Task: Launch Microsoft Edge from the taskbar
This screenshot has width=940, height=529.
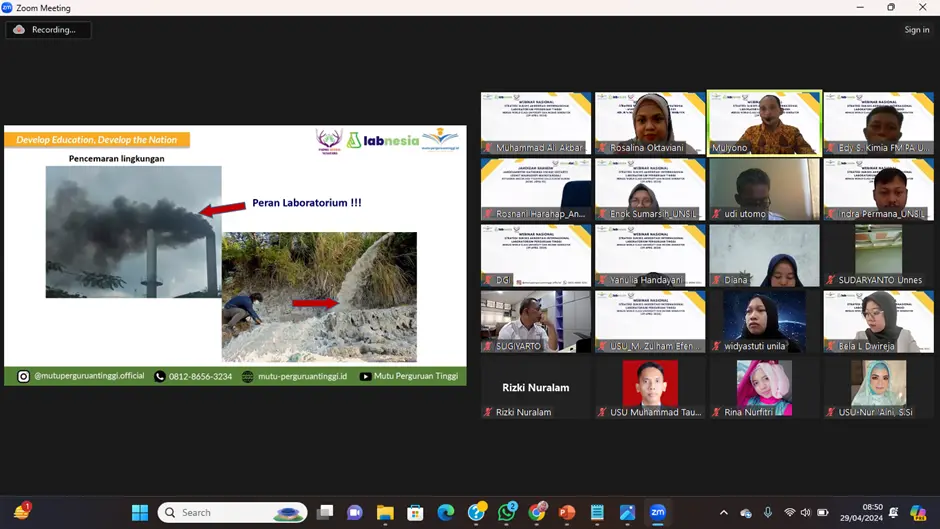Action: 445,512
